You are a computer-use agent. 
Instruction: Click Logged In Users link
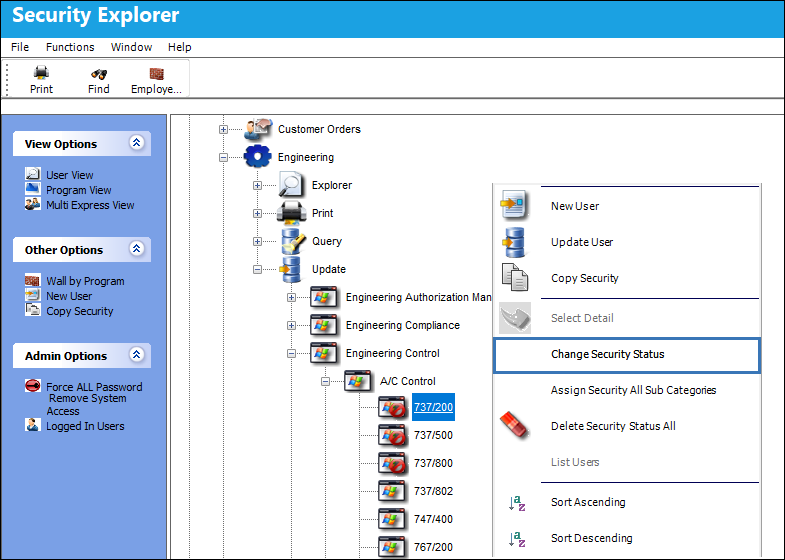tap(85, 426)
